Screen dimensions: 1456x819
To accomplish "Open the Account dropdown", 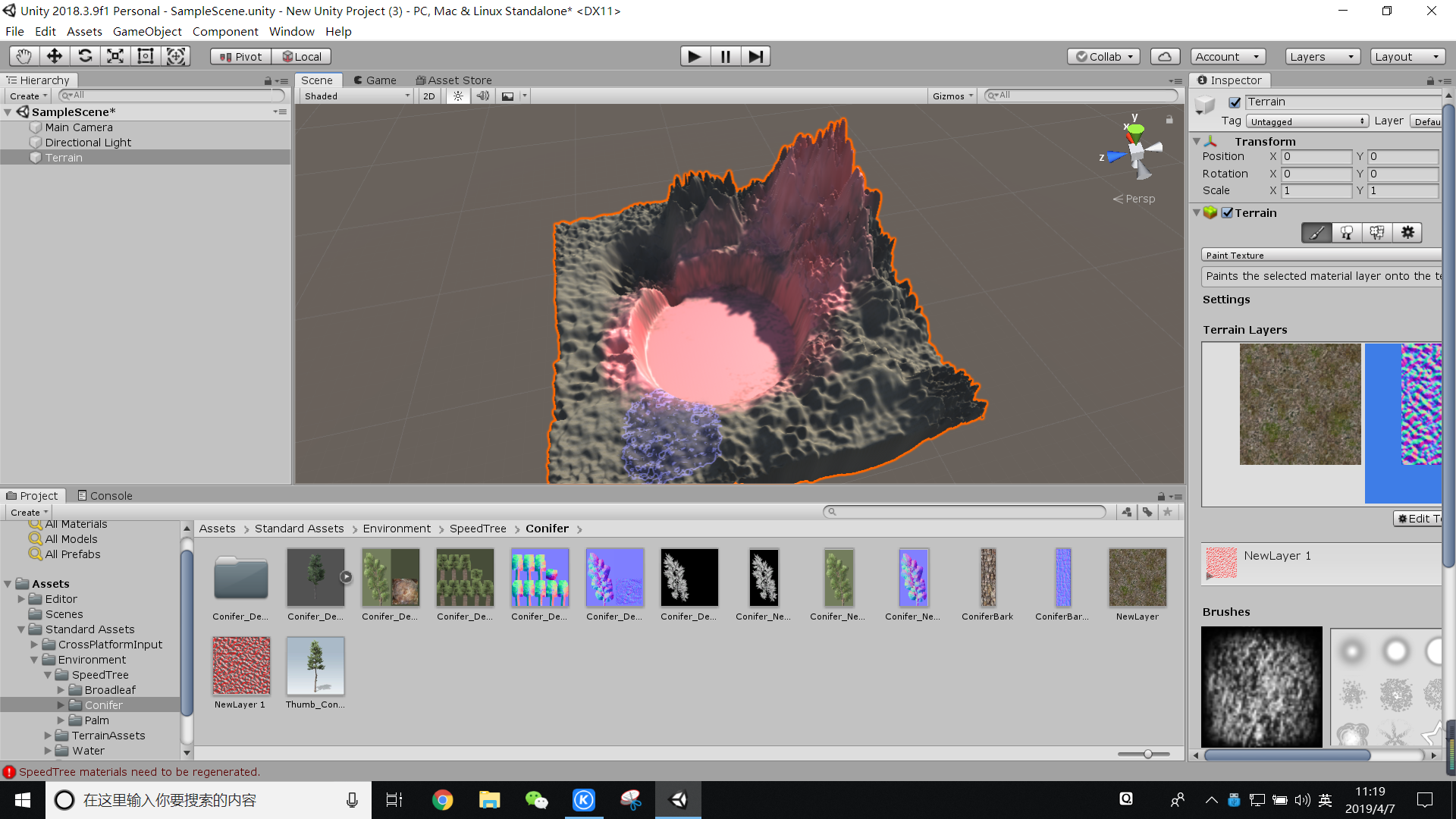I will [1228, 56].
